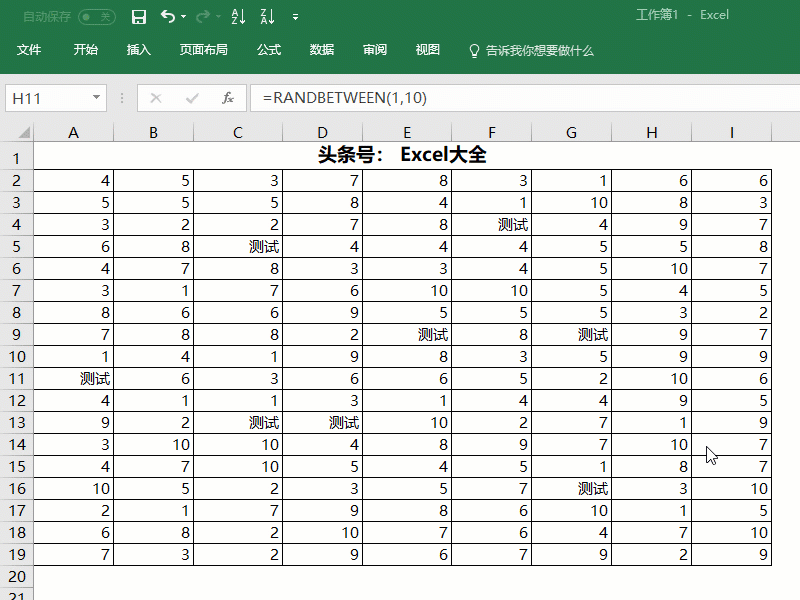This screenshot has width=800, height=600.
Task: Select row 16 header
Action: click(x=16, y=488)
